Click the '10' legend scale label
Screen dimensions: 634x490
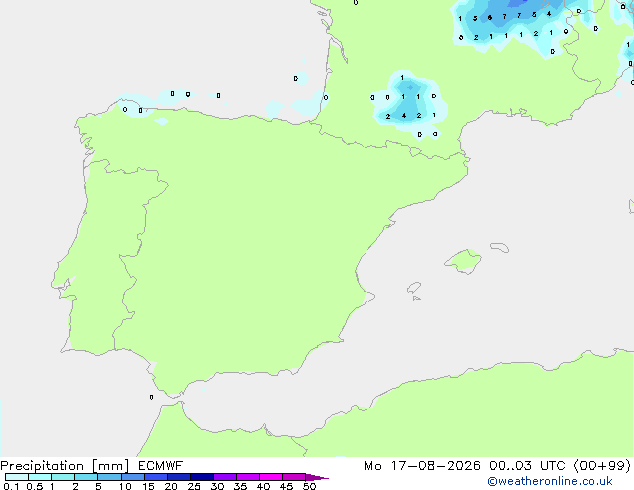pyautogui.click(x=125, y=486)
